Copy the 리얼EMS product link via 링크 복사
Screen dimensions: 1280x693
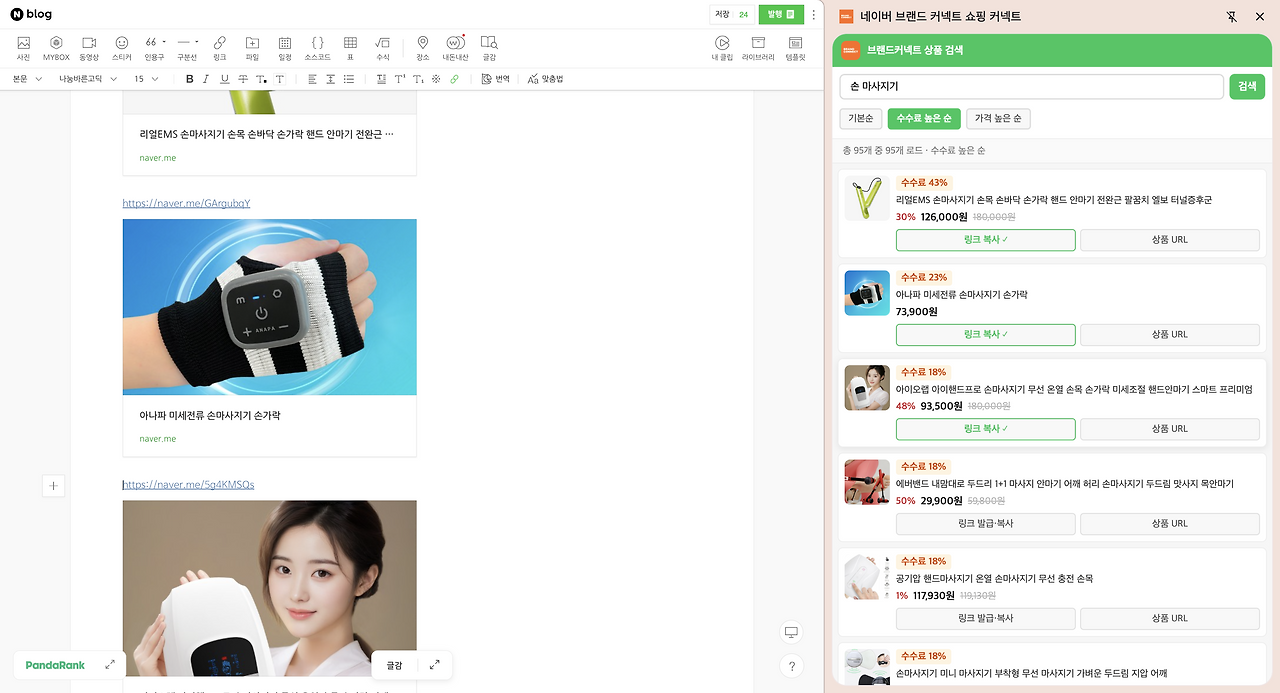[985, 240]
